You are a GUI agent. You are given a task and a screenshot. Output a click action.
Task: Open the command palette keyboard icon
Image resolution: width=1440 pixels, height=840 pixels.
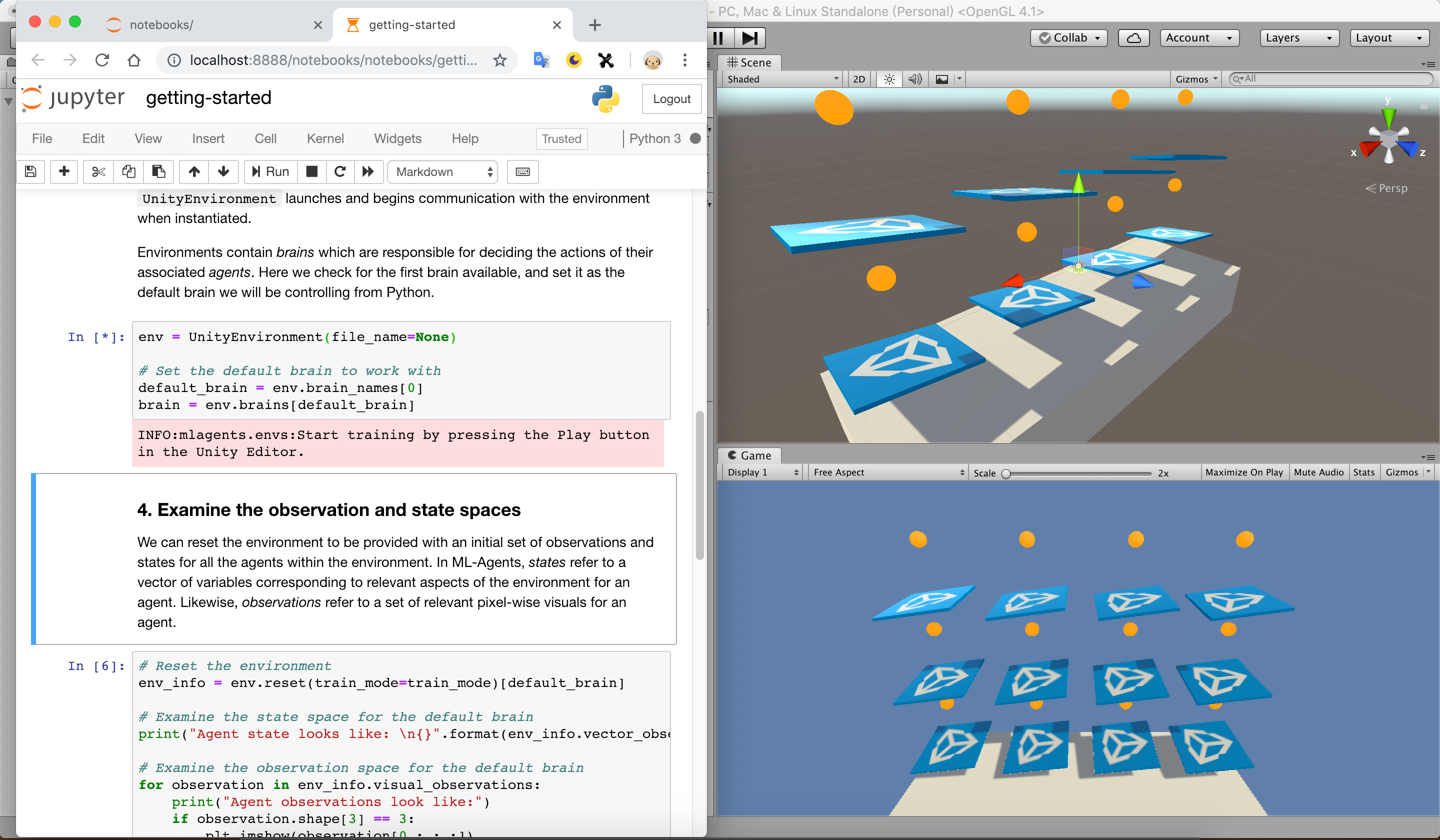tap(522, 171)
